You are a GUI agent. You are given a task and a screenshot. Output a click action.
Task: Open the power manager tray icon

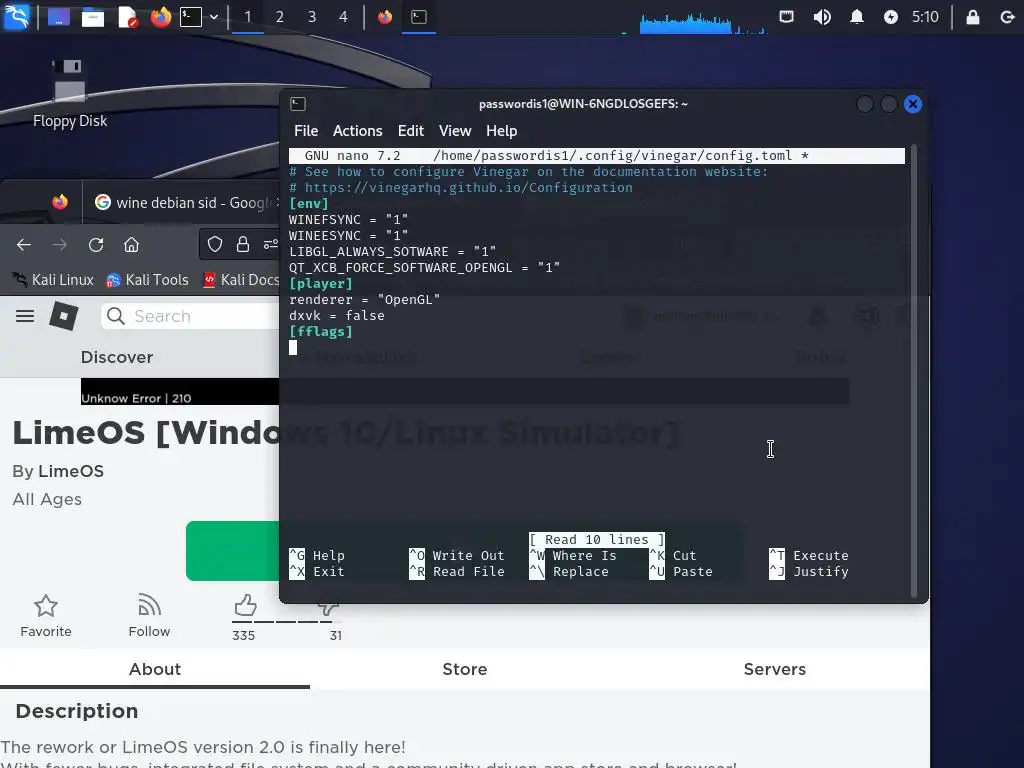891,16
